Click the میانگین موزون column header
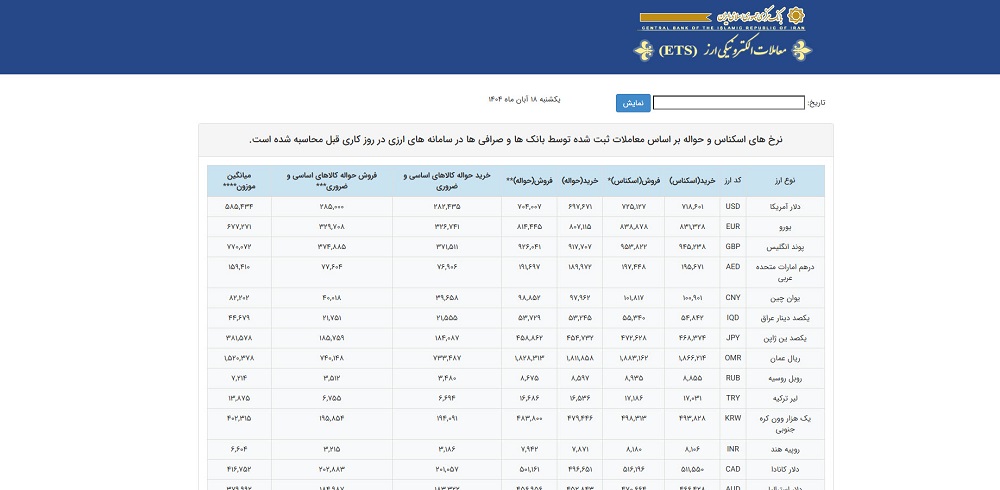This screenshot has width=1000, height=490. click(239, 181)
